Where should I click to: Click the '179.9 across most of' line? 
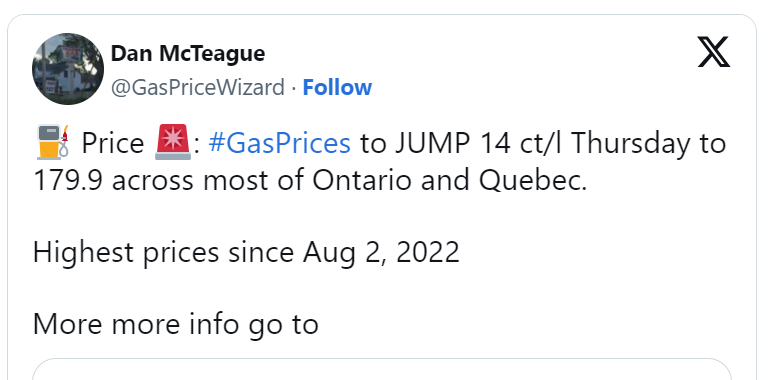(167, 180)
